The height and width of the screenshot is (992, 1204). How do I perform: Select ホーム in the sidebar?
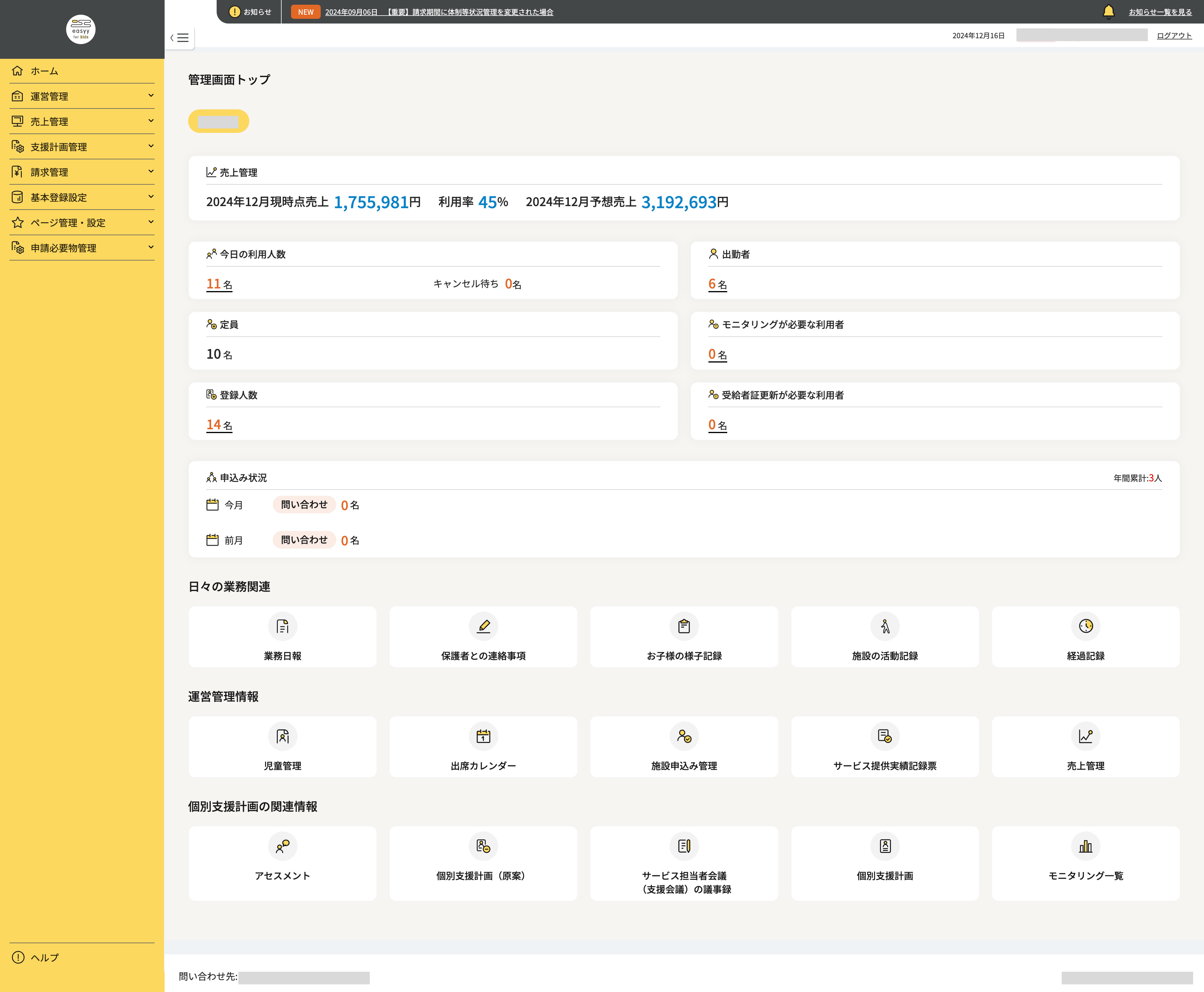point(45,71)
